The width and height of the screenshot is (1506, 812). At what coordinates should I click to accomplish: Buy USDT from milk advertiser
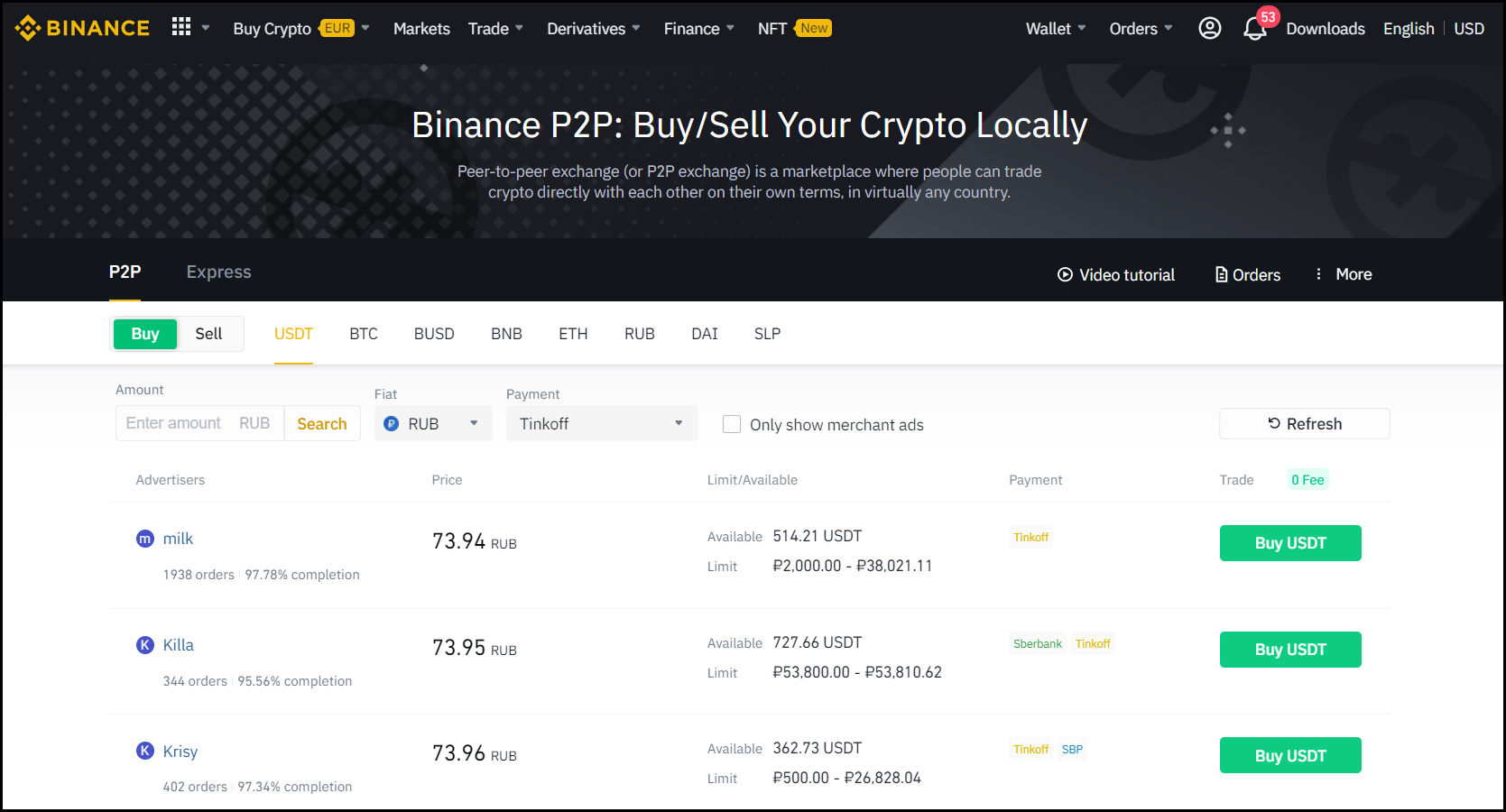point(1290,543)
